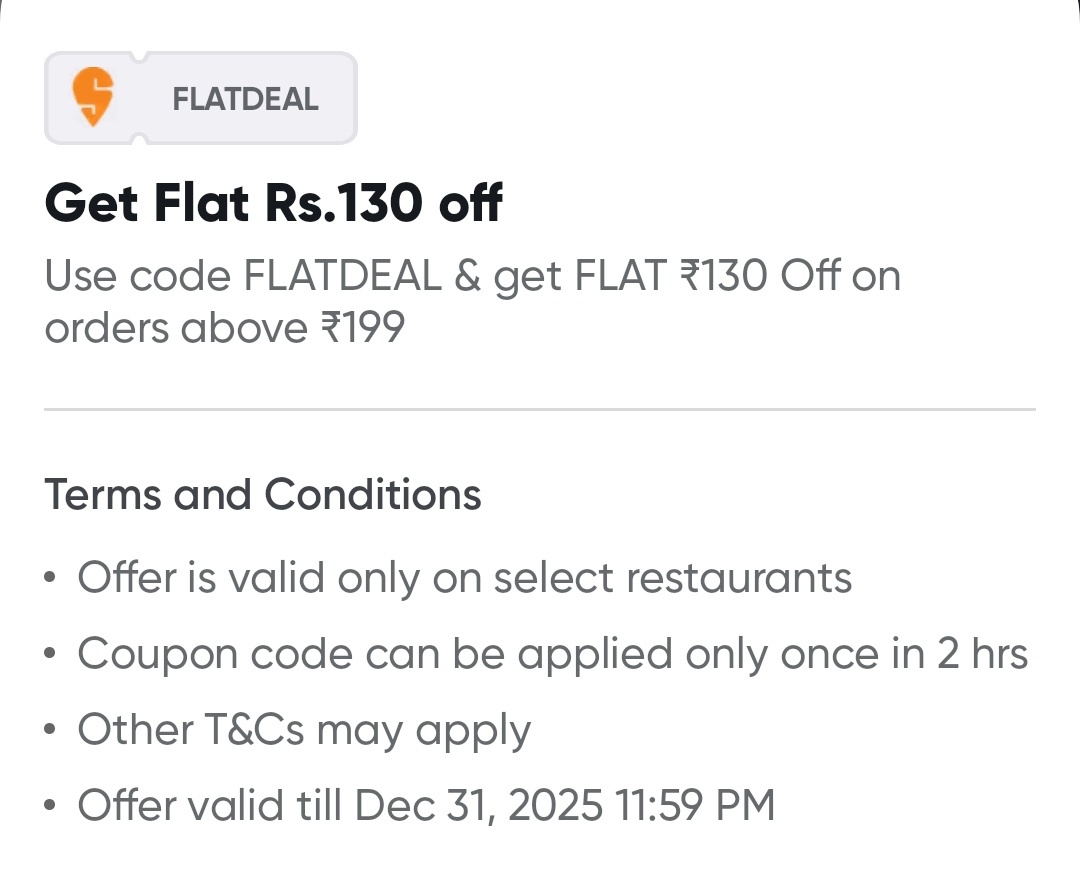Tap the bullet point before Offer is valid

tap(51, 579)
